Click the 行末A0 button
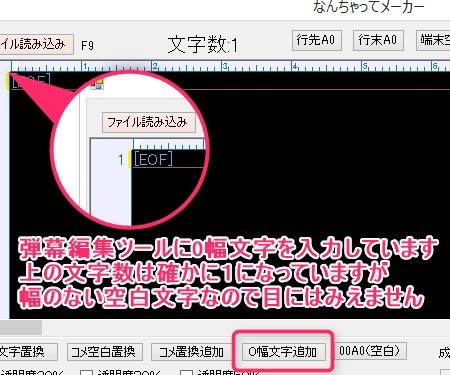The width and height of the screenshot is (450, 375). point(378,41)
